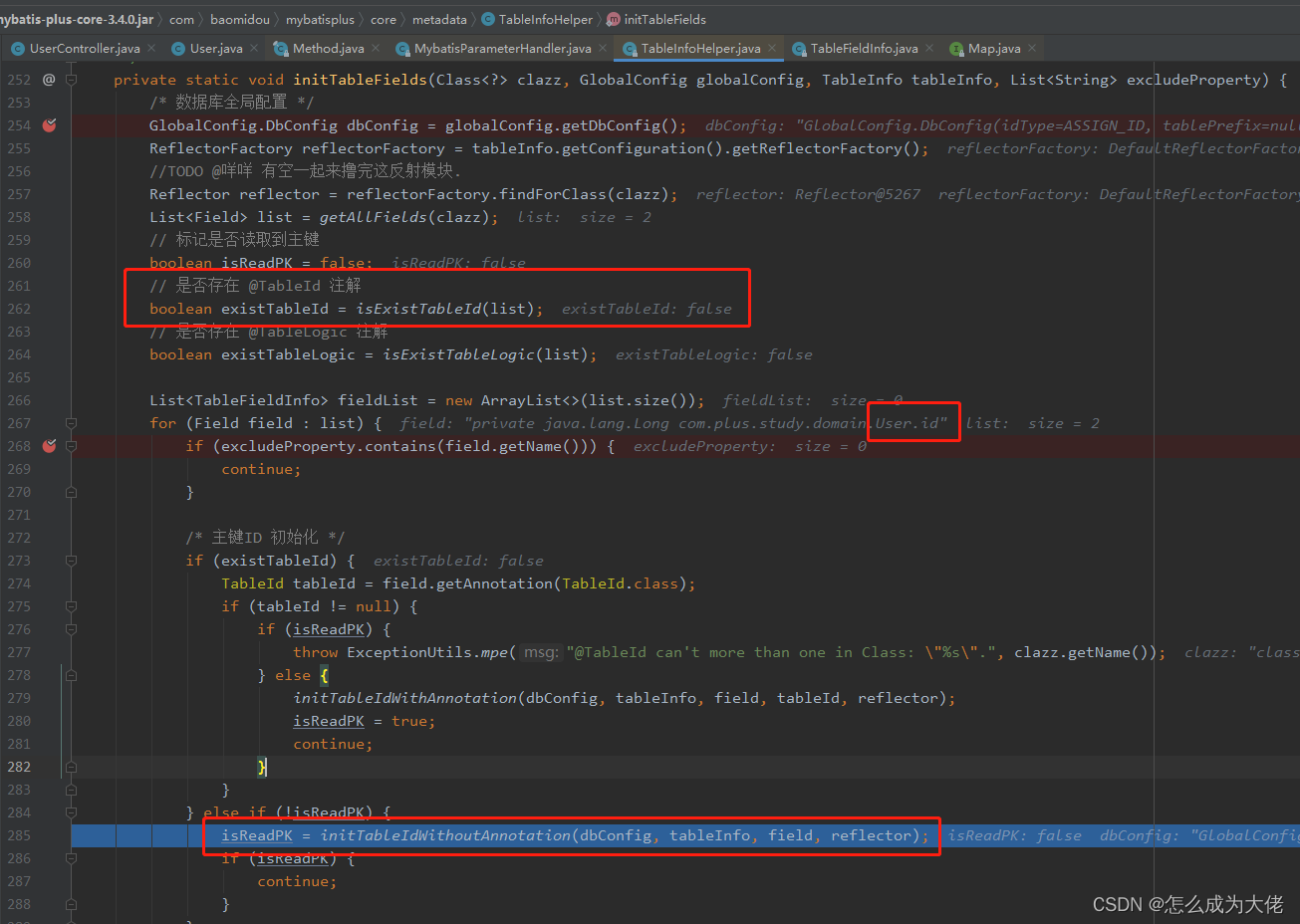Image resolution: width=1300 pixels, height=924 pixels.
Task: Close the Method.java tab
Action: pyautogui.click(x=376, y=48)
